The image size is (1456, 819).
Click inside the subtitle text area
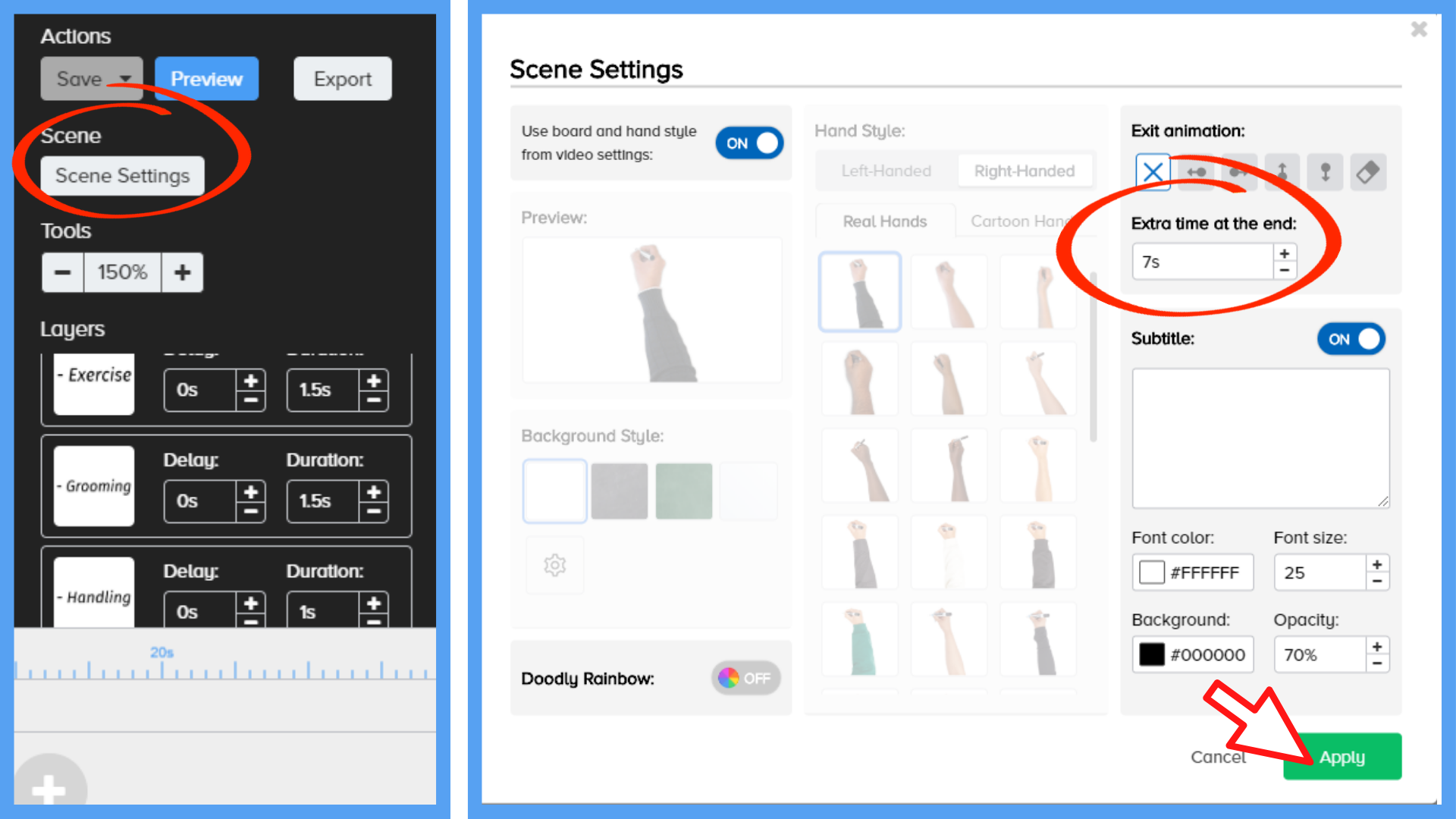pos(1260,438)
